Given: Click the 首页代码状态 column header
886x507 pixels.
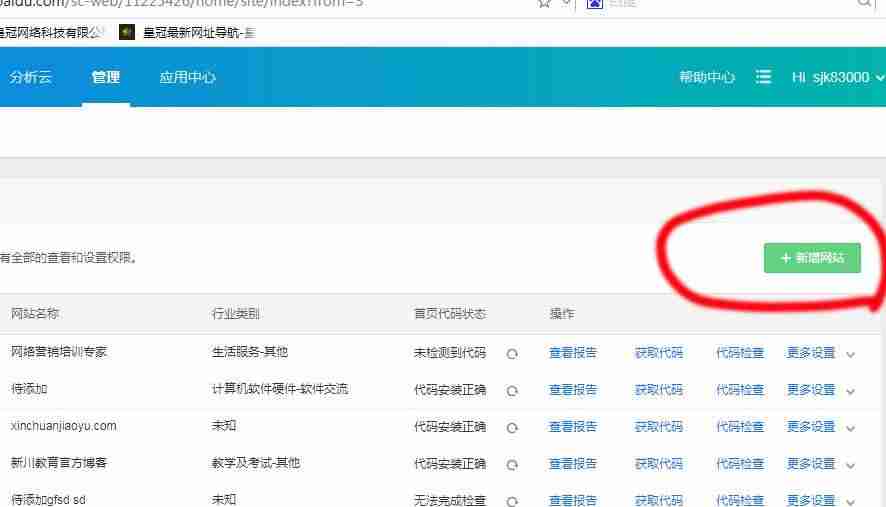Looking at the screenshot, I should [450, 313].
